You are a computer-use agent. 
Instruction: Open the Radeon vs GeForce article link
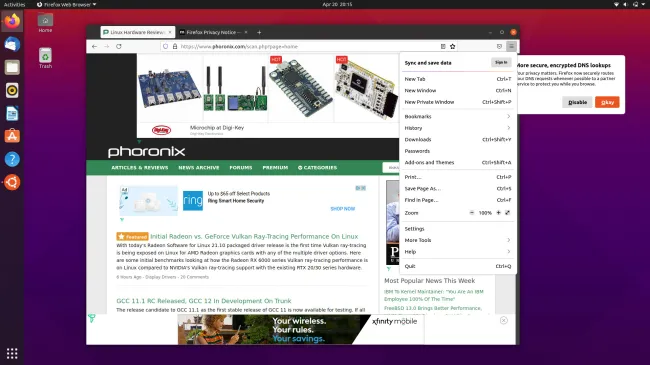pos(254,236)
